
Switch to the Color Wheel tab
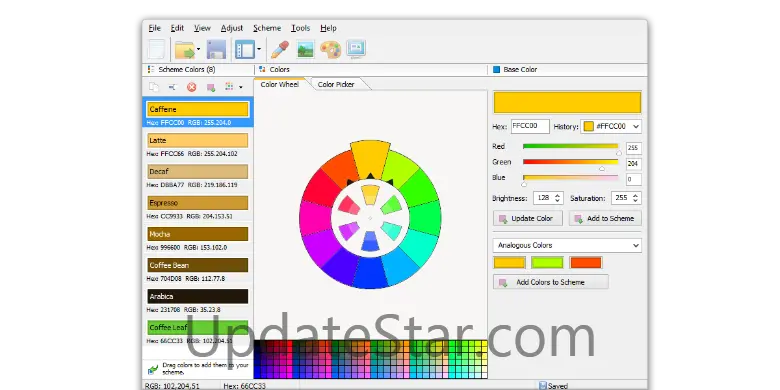click(x=280, y=85)
